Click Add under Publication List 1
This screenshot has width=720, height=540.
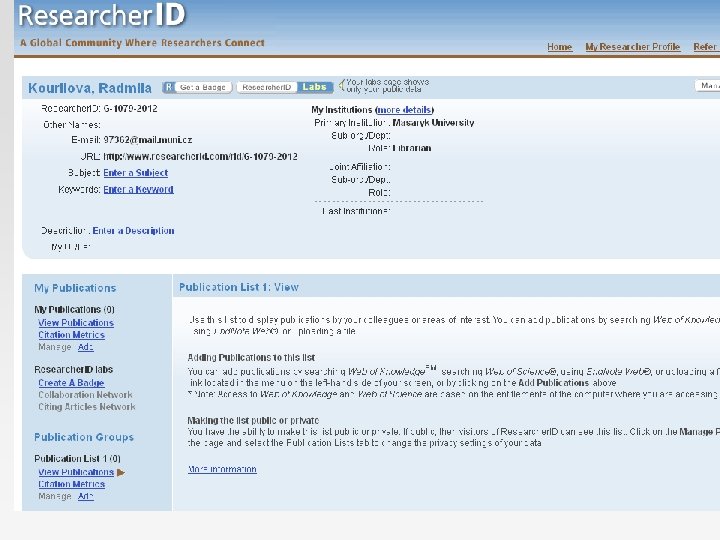[85, 496]
